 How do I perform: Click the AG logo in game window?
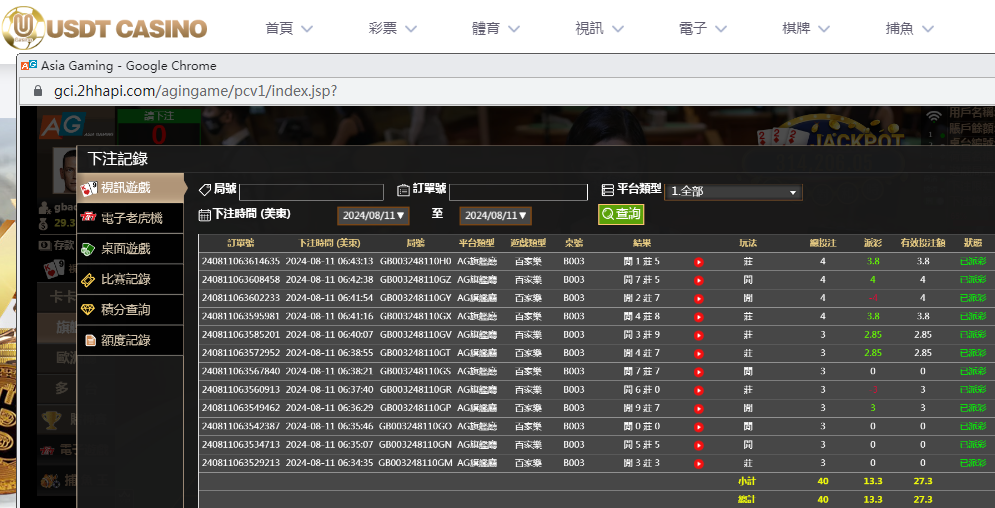(58, 124)
